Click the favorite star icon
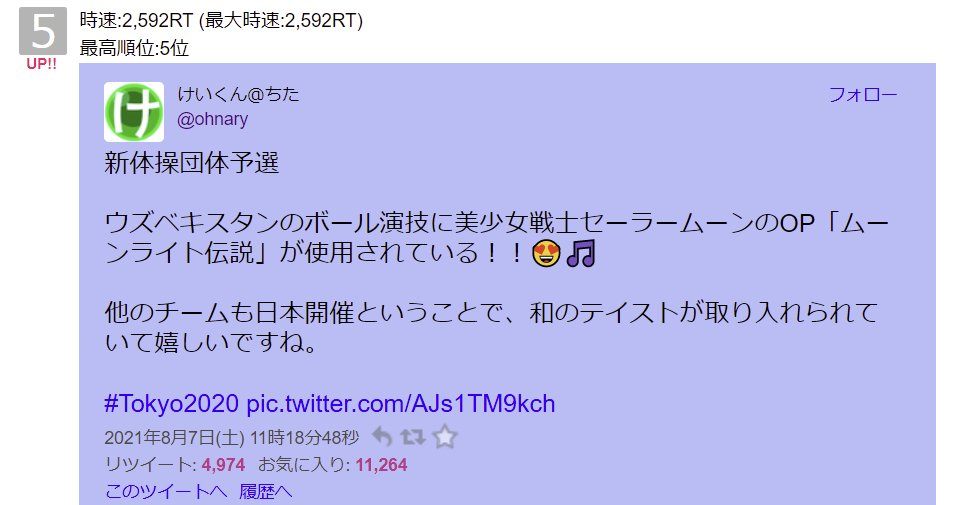Screen dimensions: 959x505 pos(445,437)
